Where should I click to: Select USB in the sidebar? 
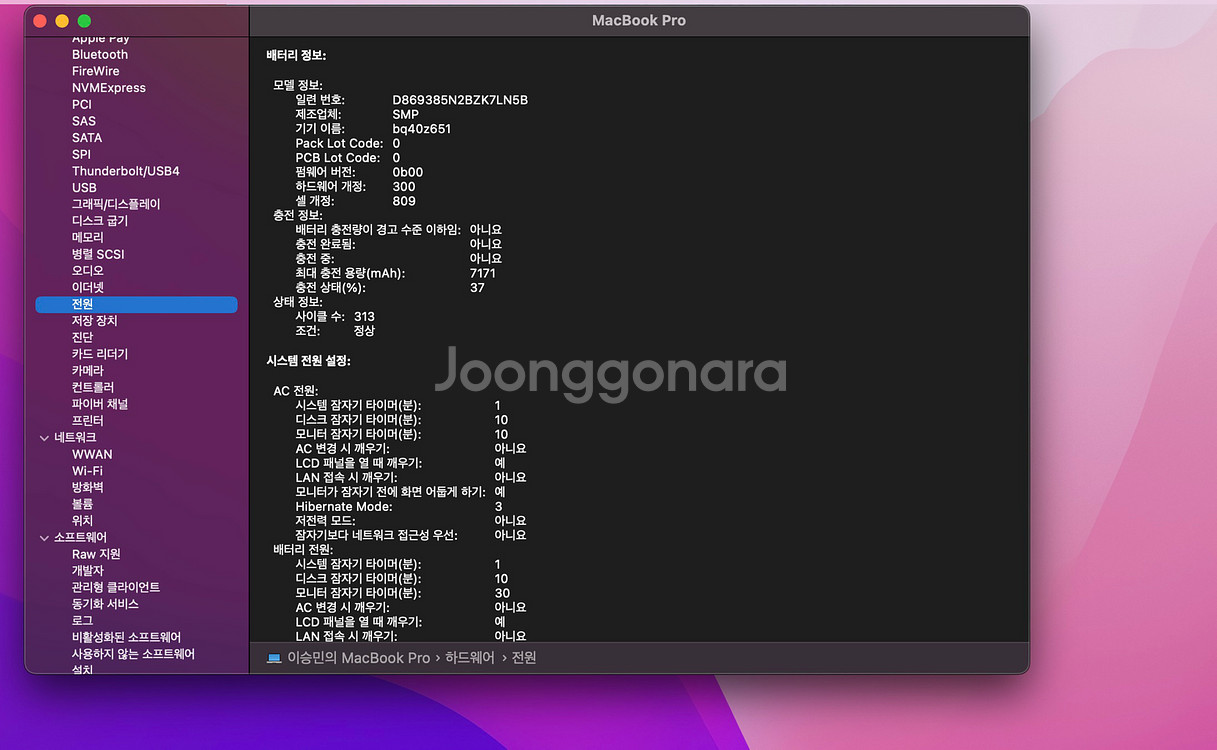coord(84,188)
